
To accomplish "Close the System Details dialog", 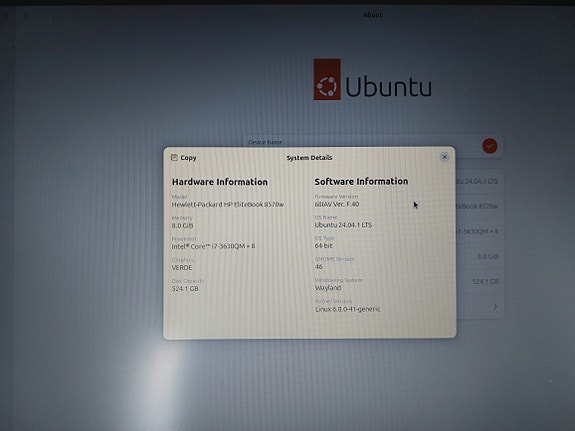I will [444, 157].
